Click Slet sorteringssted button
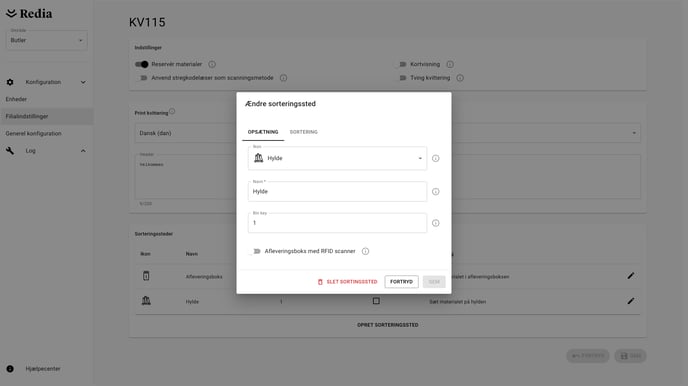This screenshot has height=386, width=688. (x=347, y=282)
